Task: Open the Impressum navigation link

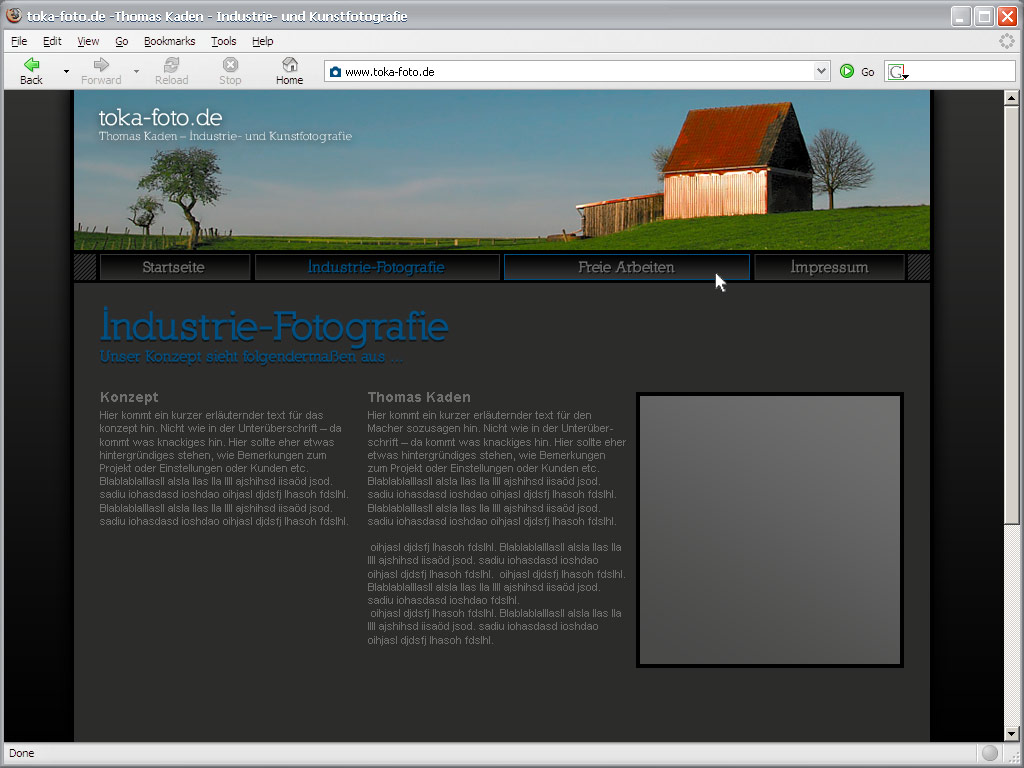Action: pyautogui.click(x=829, y=267)
